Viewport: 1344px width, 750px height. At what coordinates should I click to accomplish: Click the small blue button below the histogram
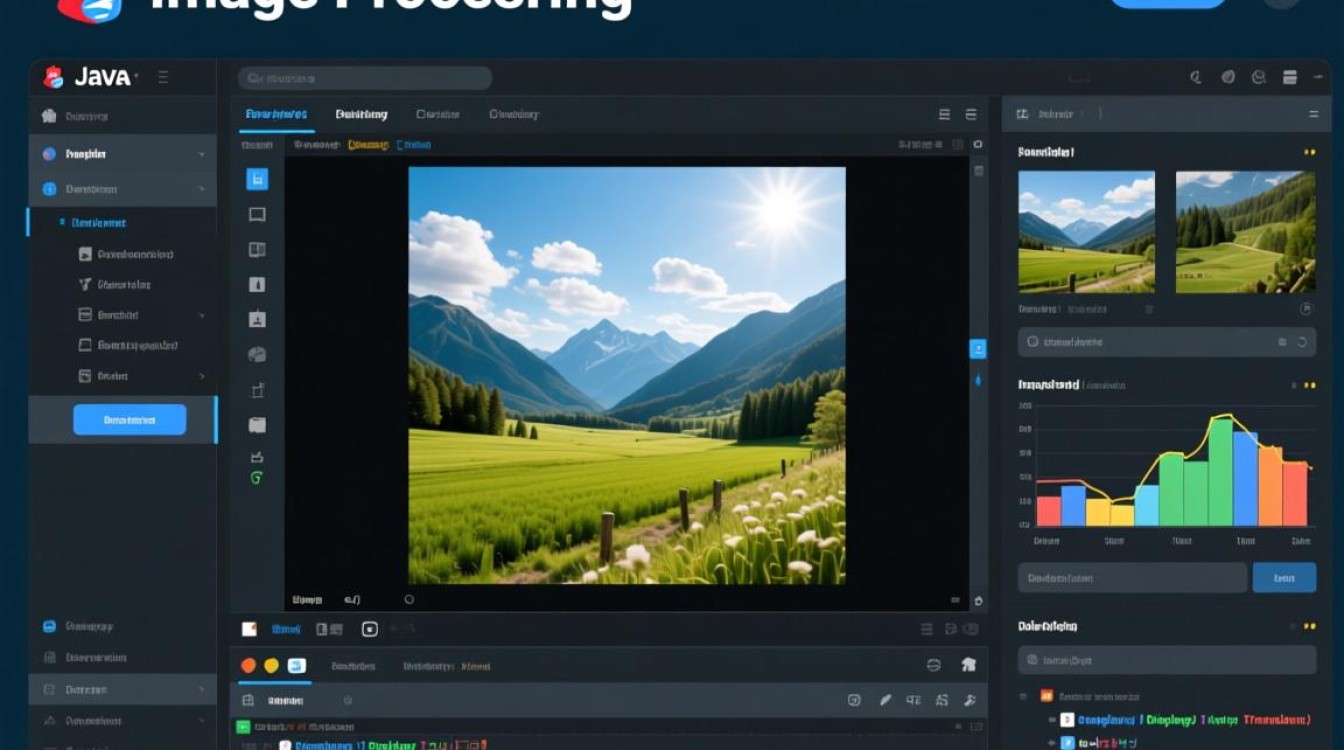(1284, 577)
